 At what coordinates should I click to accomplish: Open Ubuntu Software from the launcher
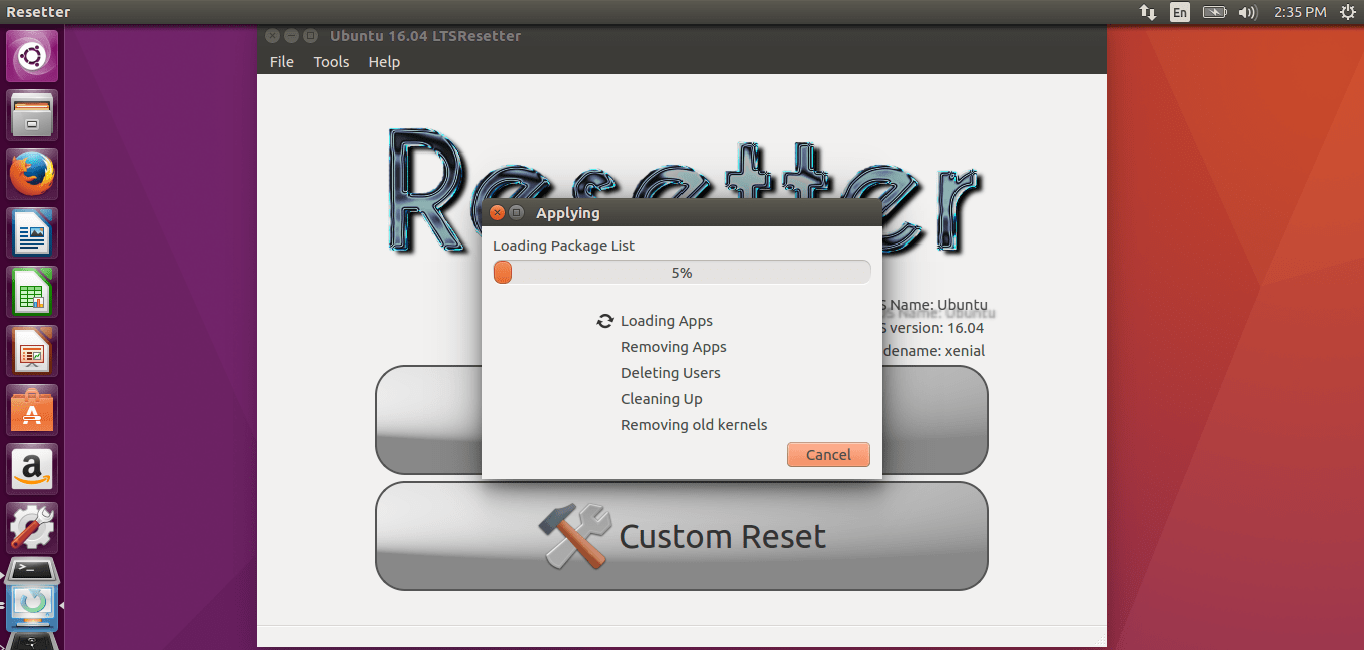31,409
